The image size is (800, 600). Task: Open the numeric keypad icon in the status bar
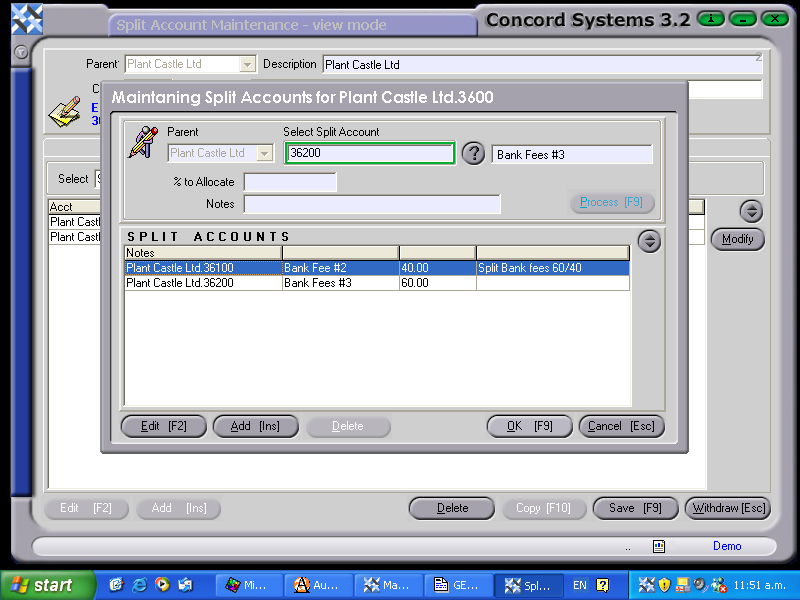coord(658,546)
